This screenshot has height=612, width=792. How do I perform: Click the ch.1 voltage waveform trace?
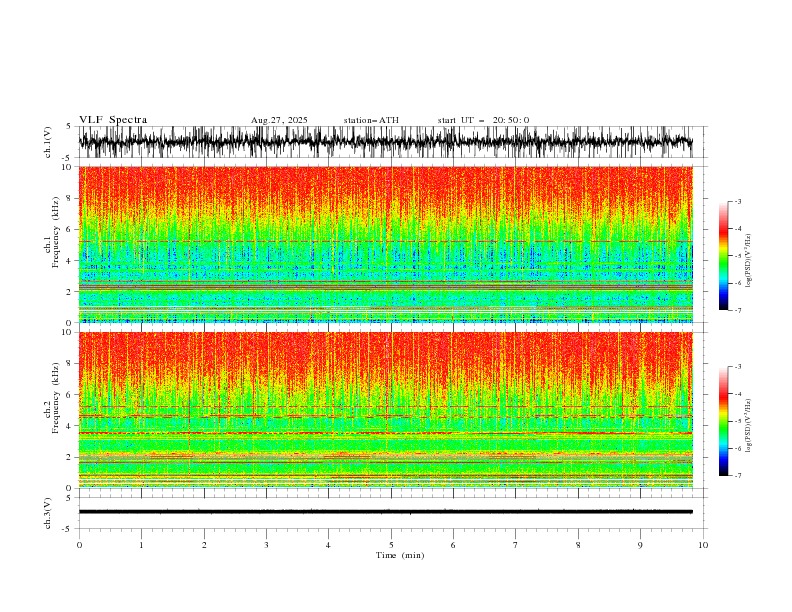coord(385,142)
